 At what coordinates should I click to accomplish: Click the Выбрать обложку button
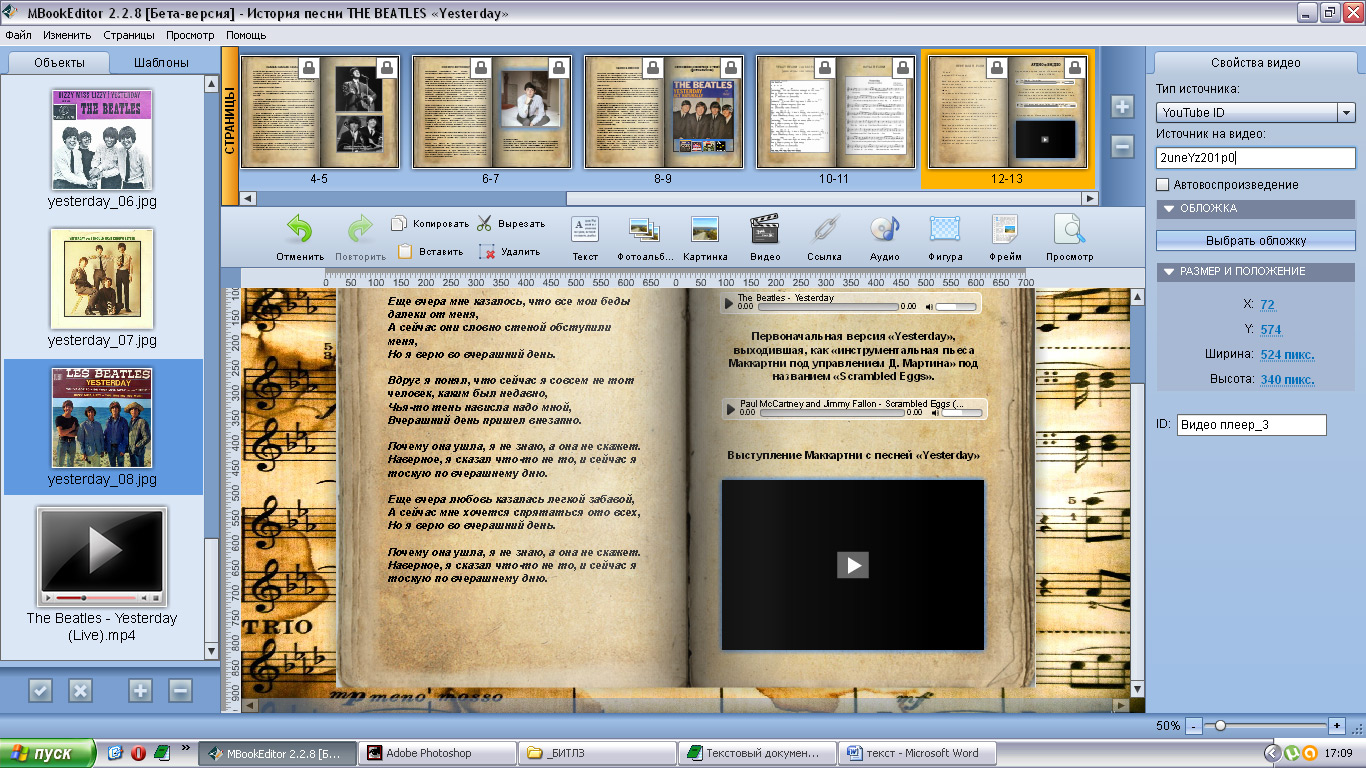[x=1255, y=241]
